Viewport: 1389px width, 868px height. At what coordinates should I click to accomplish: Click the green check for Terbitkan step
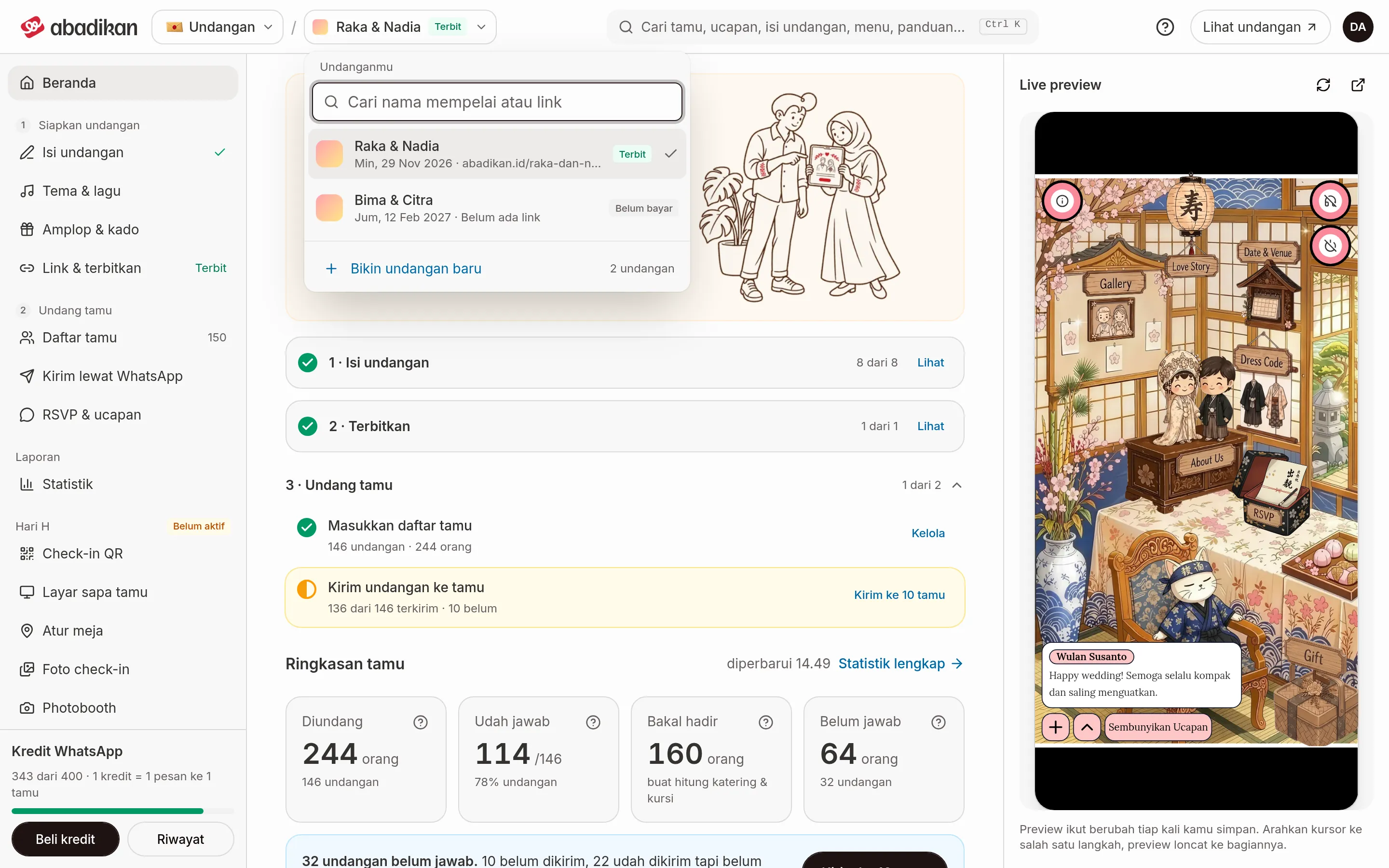308,427
